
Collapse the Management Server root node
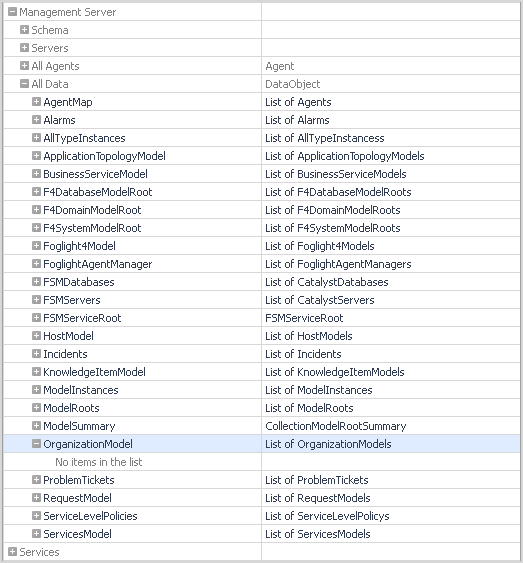tap(12, 12)
